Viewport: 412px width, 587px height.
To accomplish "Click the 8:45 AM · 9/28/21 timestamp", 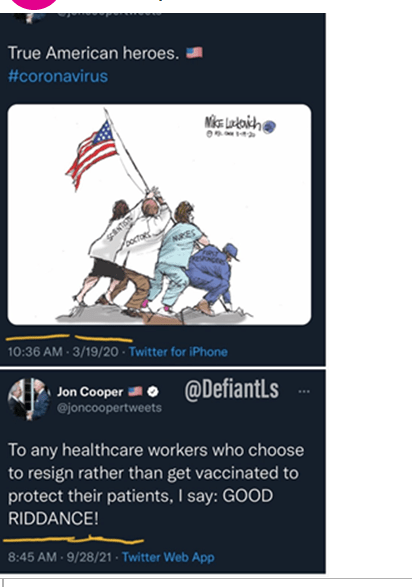I will point(60,557).
